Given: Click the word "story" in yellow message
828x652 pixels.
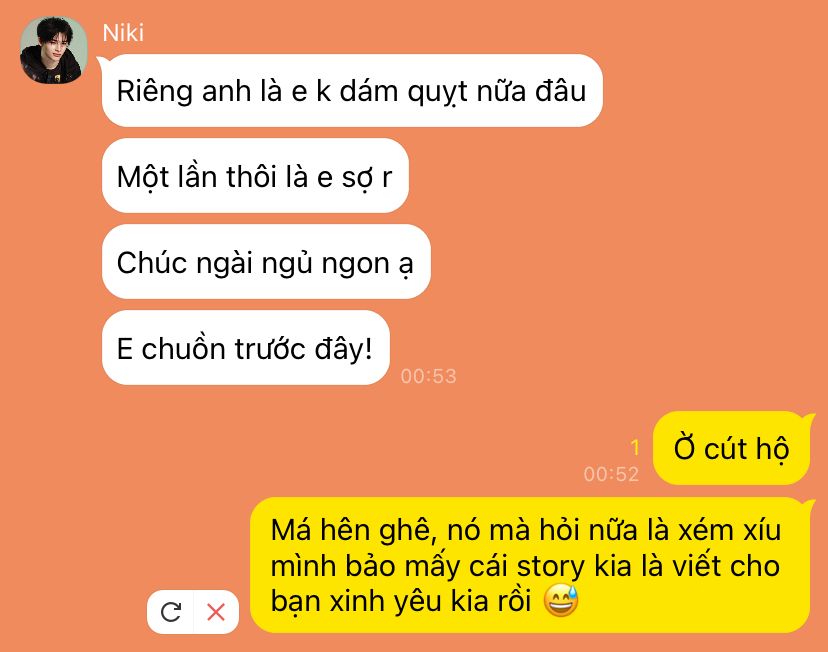Looking at the screenshot, I should 550,566.
